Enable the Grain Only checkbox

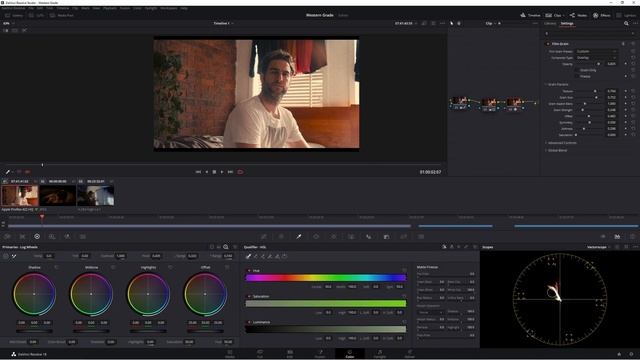577,70
